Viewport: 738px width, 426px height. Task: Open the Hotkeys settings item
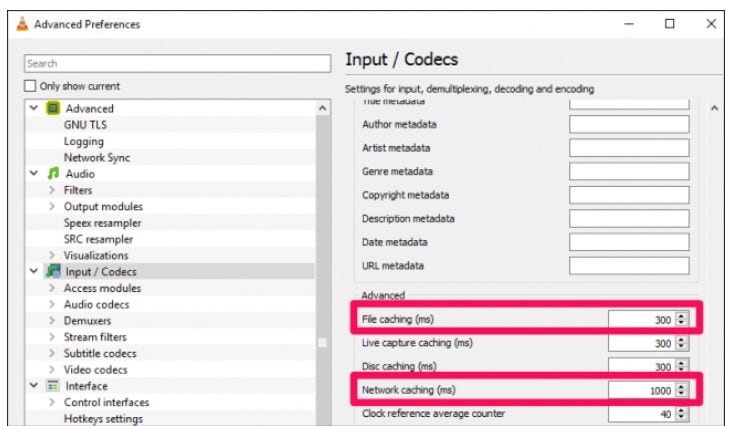[103, 419]
